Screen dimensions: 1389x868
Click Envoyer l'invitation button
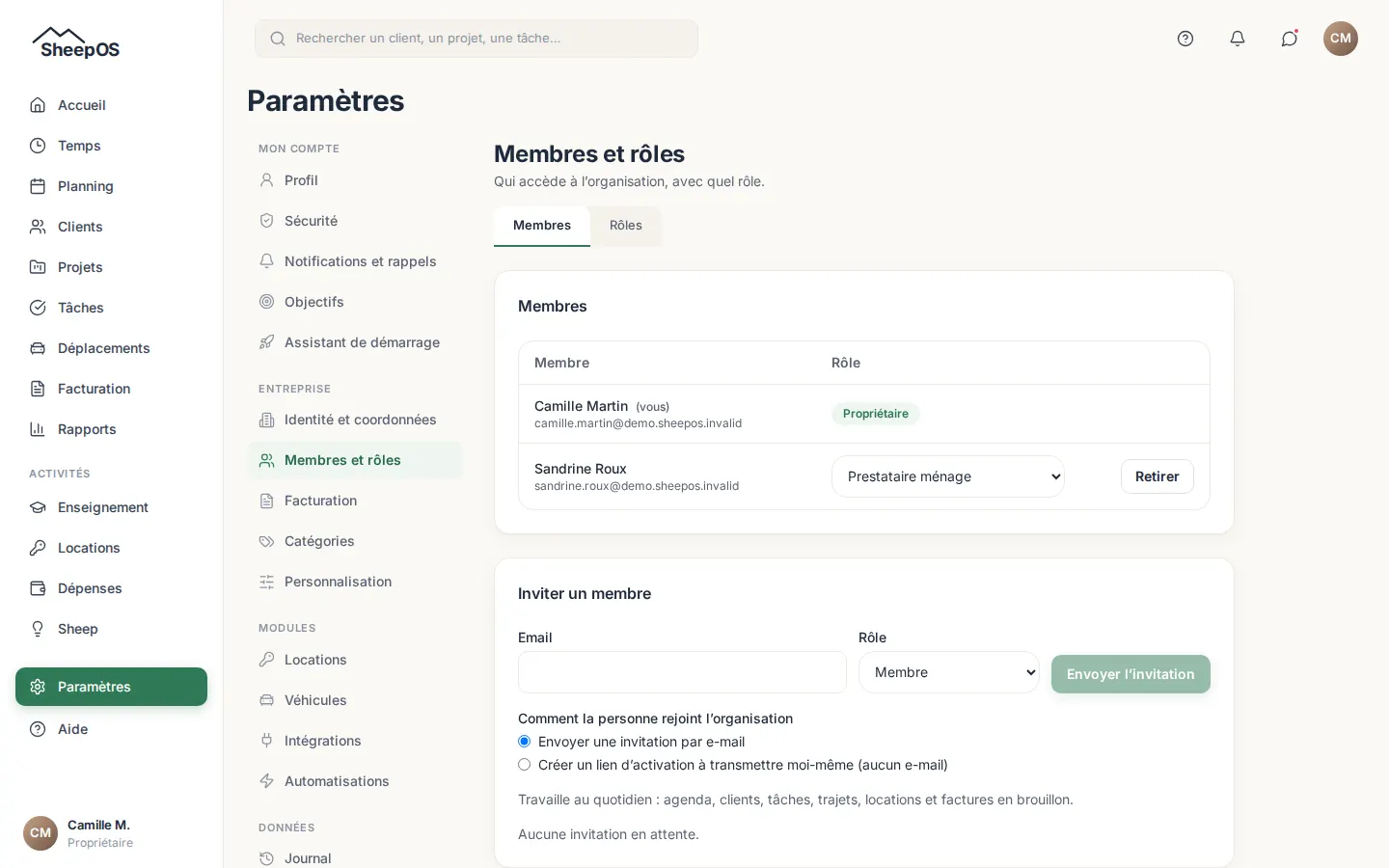[x=1130, y=674]
